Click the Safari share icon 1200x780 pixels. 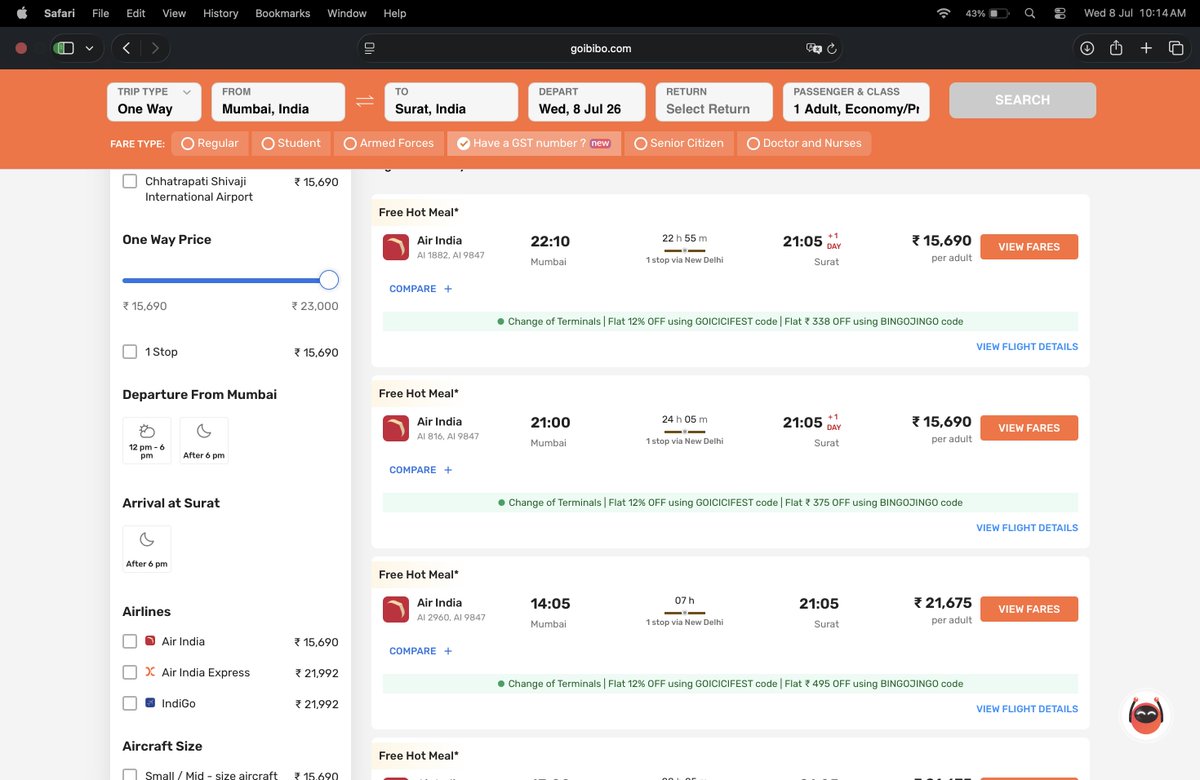[x=1116, y=48]
